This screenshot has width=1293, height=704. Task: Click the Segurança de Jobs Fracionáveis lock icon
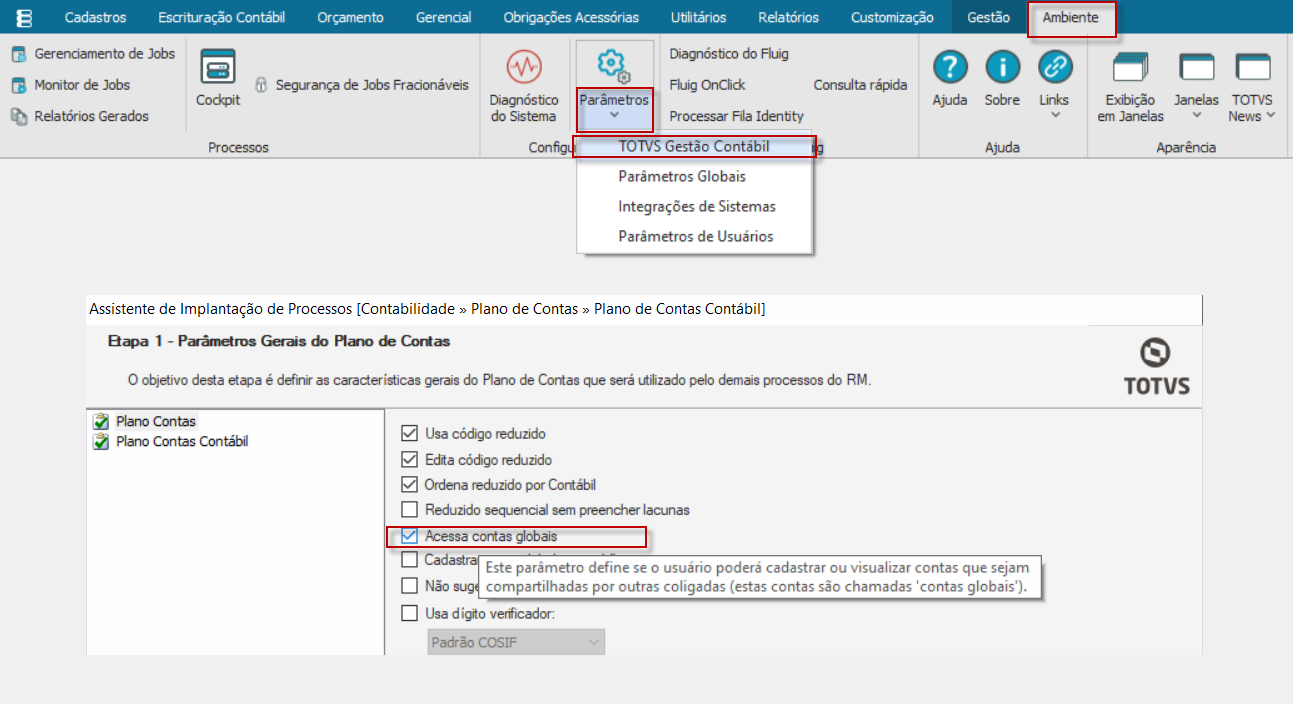pyautogui.click(x=261, y=85)
